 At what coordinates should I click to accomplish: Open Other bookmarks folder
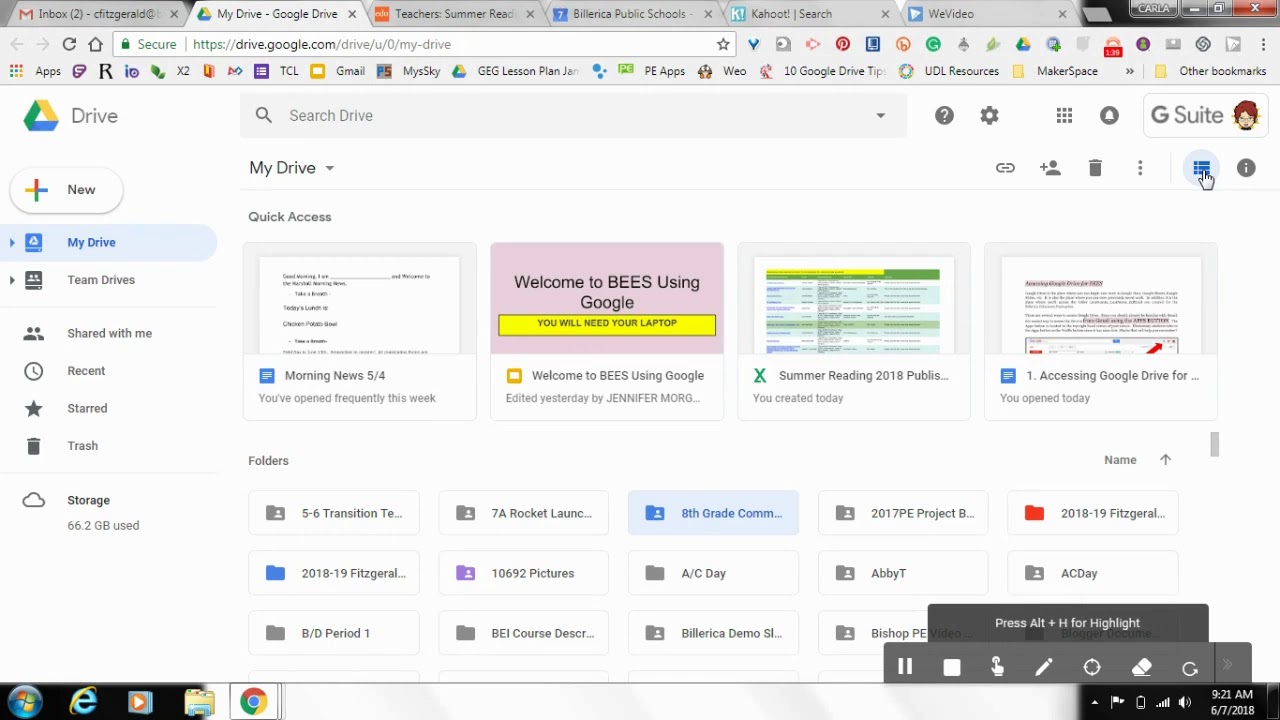(1210, 71)
